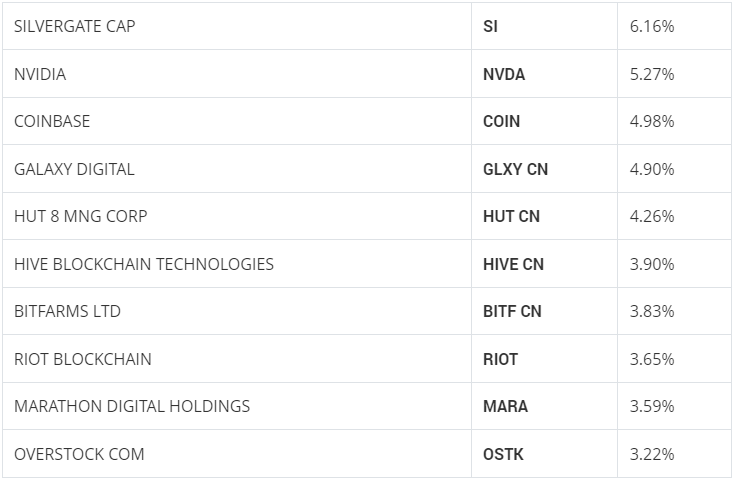The image size is (734, 482).
Task: Click the COIN ticker symbol
Action: click(501, 121)
